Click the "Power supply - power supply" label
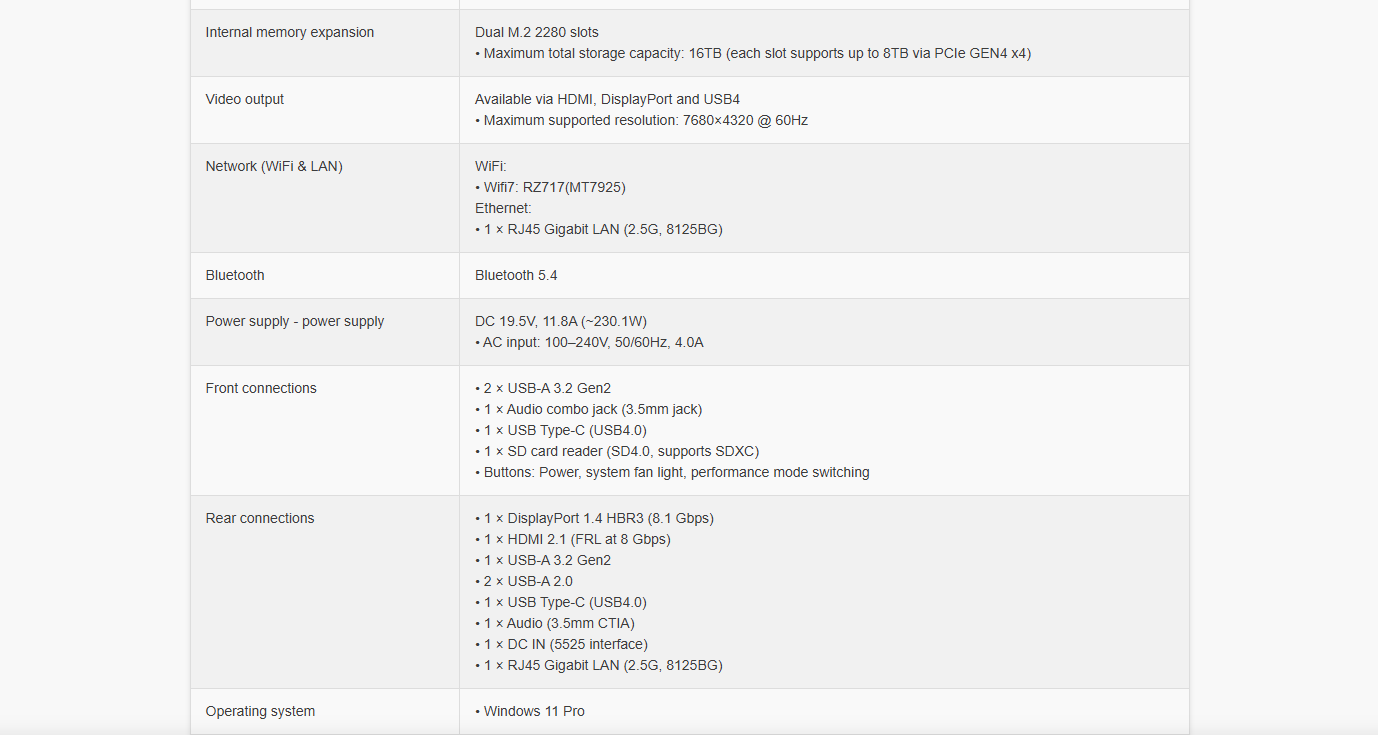The width and height of the screenshot is (1378, 737). (x=294, y=321)
